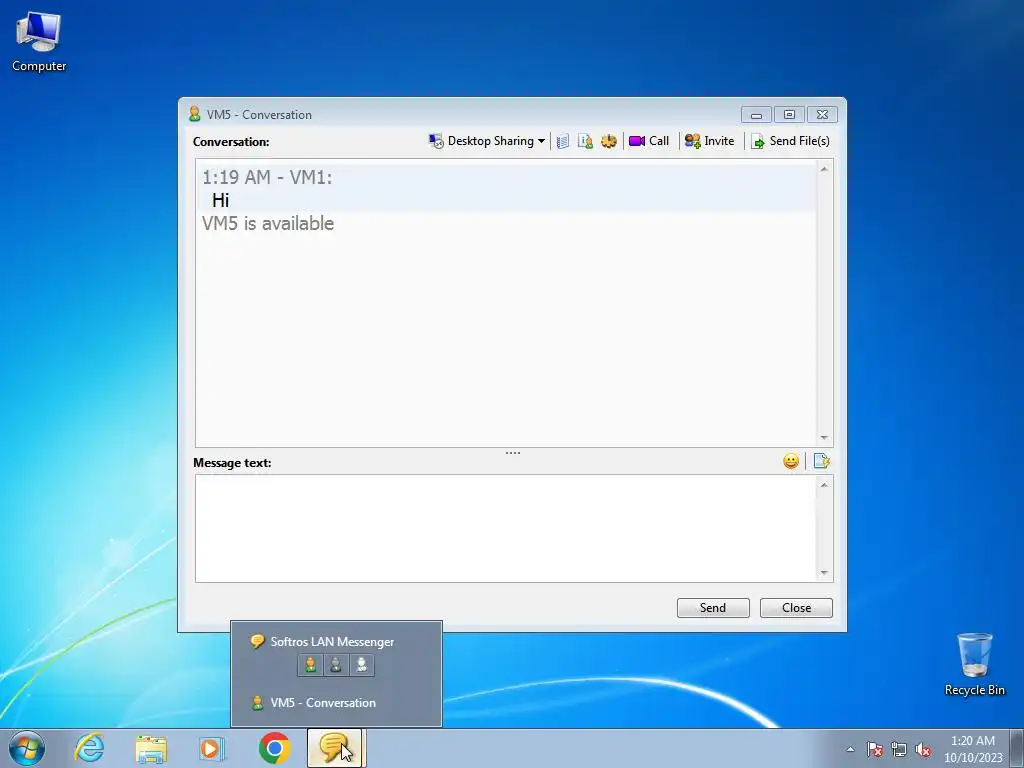Click the network tray icon
This screenshot has height=768, width=1024.
(x=899, y=749)
